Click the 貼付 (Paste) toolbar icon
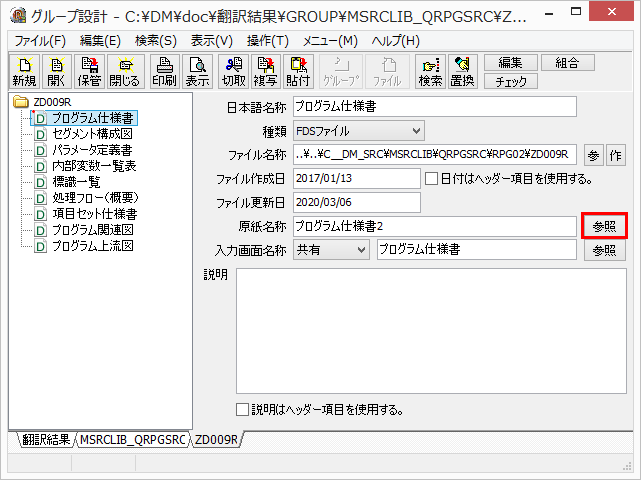Screen dimensions: 641x480 pos(298,72)
